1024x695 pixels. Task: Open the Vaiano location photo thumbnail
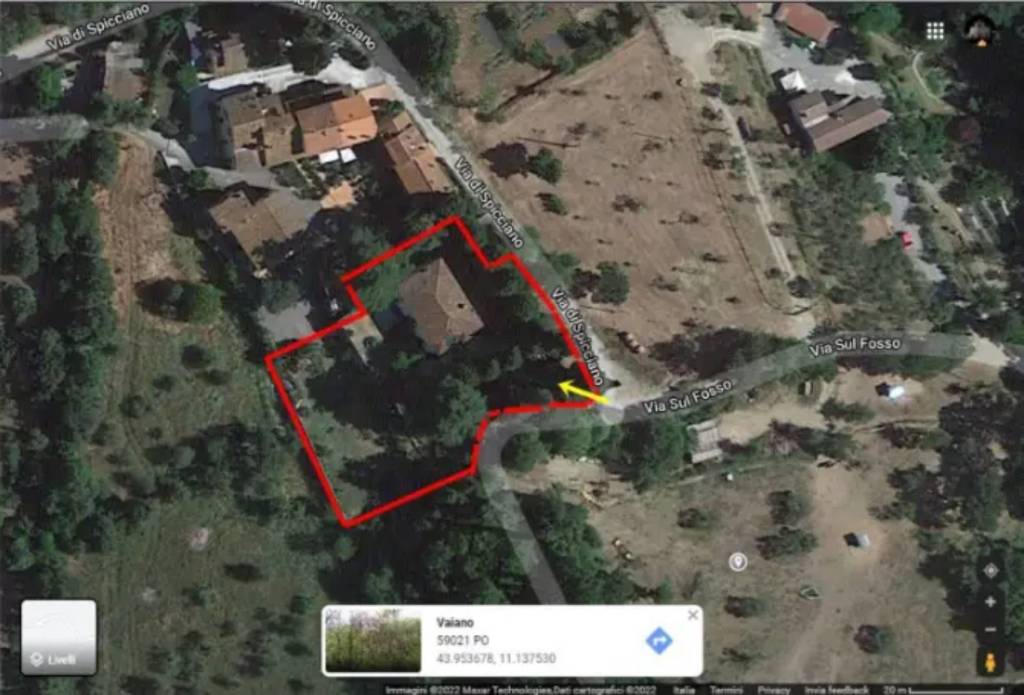373,641
